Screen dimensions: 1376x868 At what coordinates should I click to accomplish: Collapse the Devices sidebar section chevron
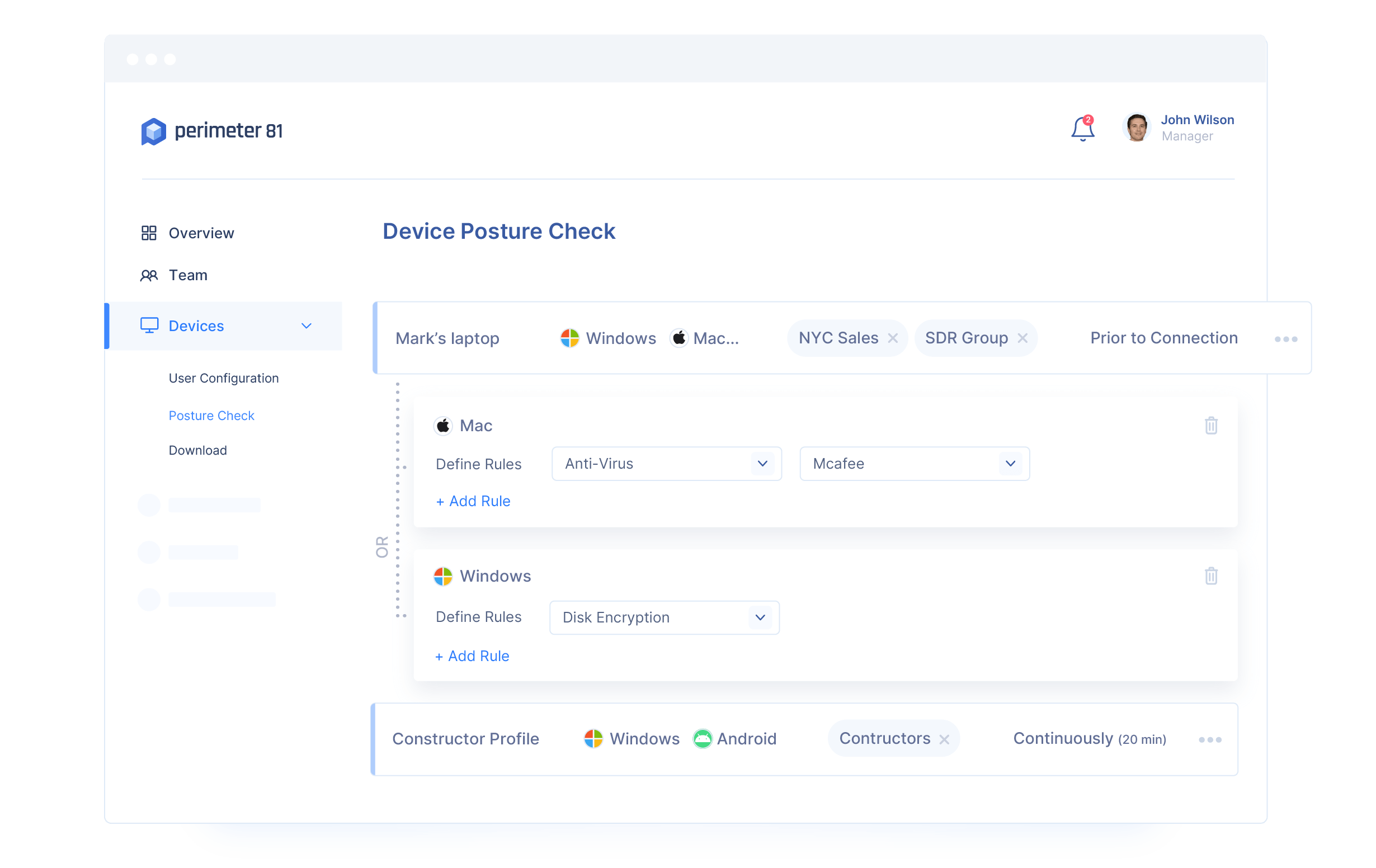[x=307, y=325]
